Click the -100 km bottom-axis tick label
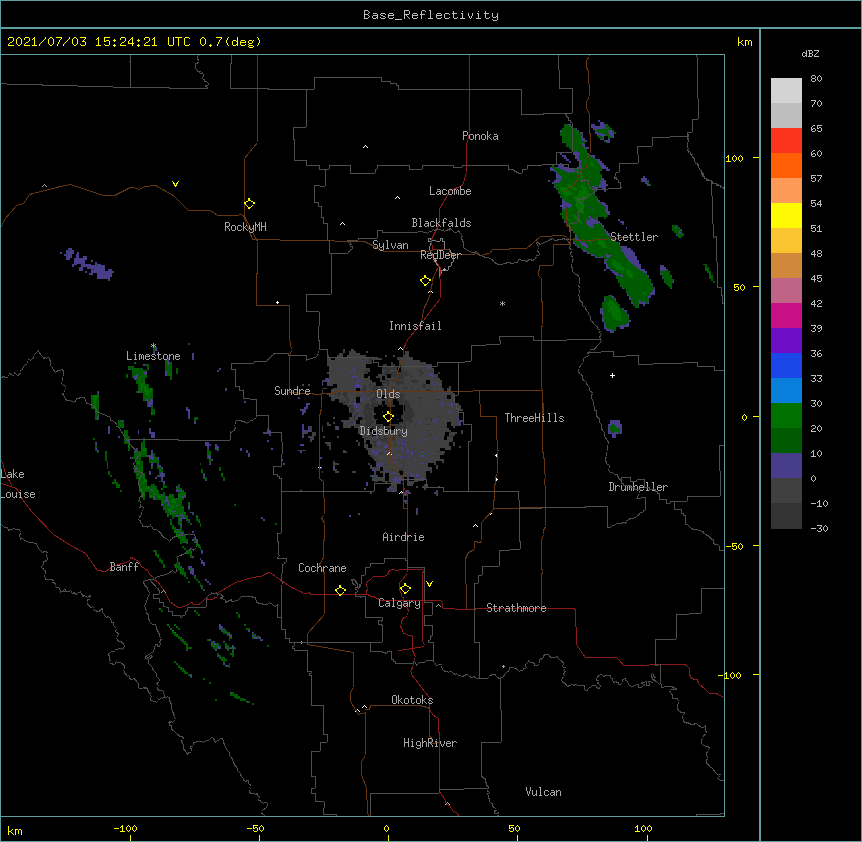 tap(125, 828)
